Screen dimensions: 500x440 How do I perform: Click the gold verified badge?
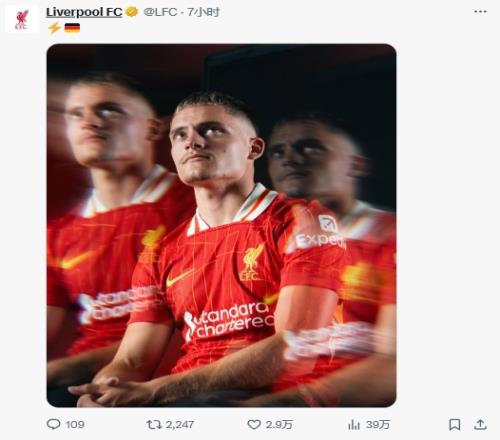coord(132,12)
